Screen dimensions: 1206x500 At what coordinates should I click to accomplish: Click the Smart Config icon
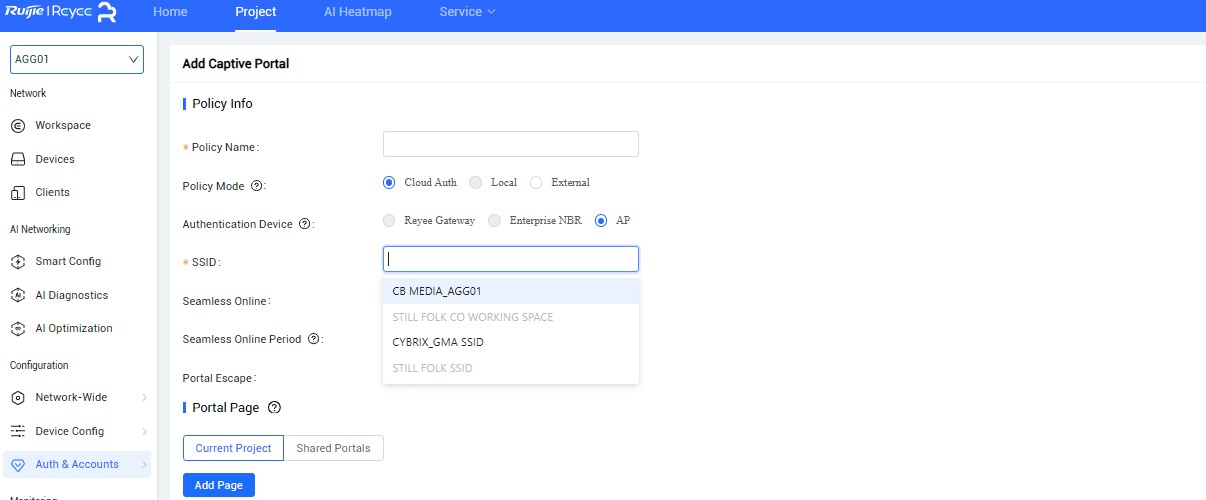pyautogui.click(x=17, y=261)
